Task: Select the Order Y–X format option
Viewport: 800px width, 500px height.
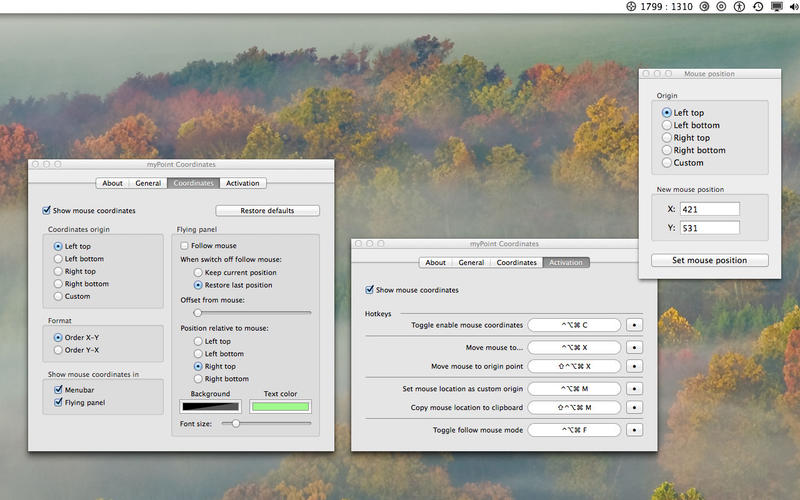Action: pyautogui.click(x=59, y=350)
